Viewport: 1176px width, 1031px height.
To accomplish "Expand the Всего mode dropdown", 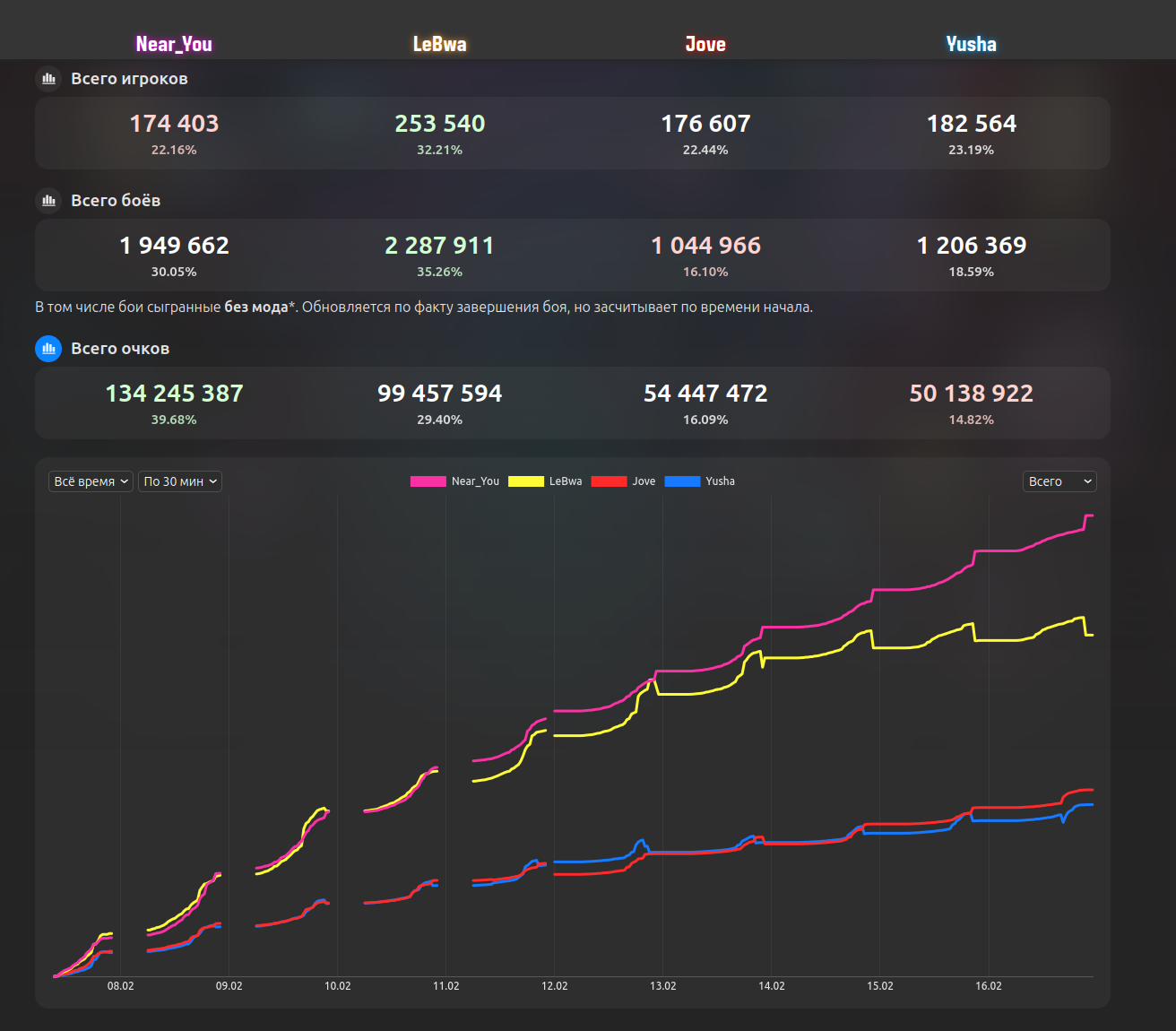I will click(x=1059, y=481).
